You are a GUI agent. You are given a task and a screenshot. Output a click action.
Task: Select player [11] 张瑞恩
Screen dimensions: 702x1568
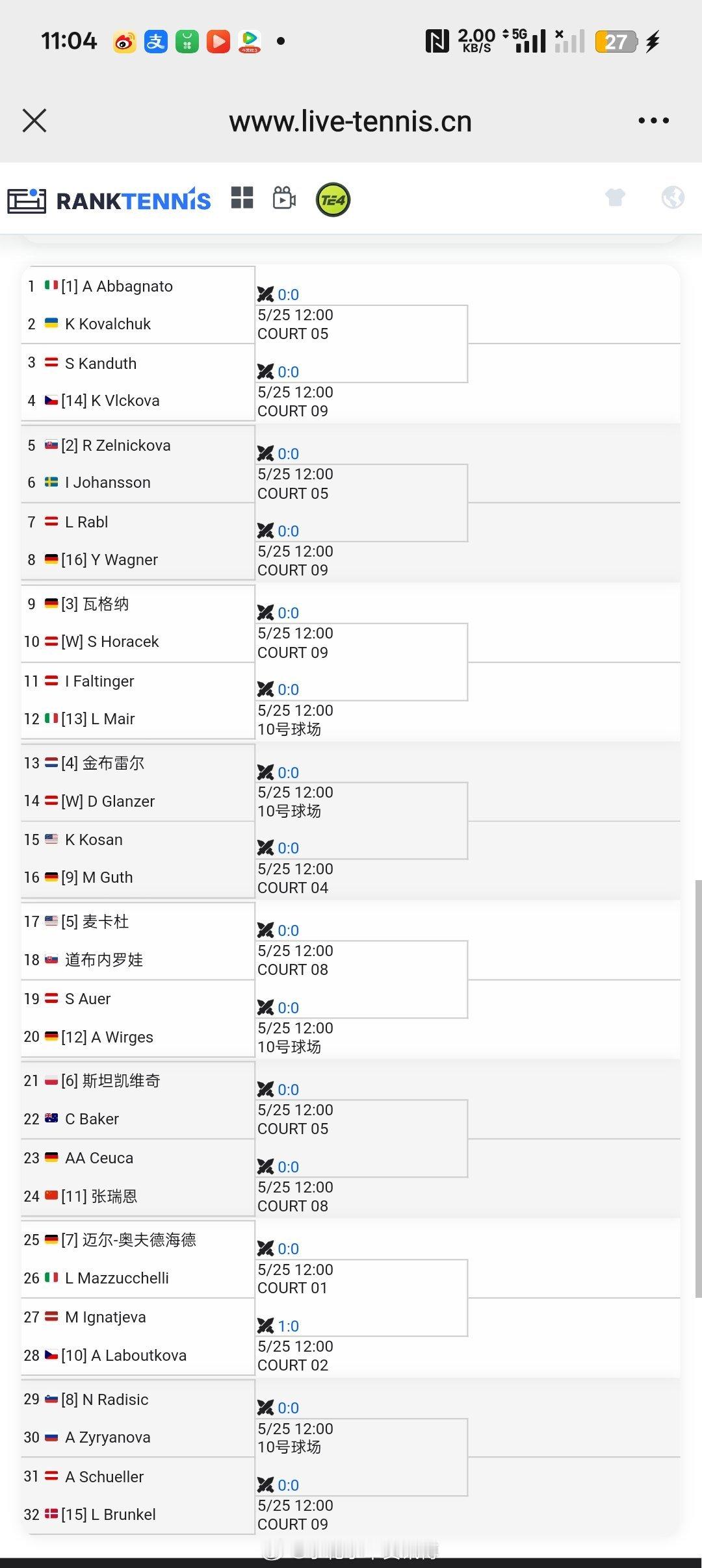coord(99,1196)
